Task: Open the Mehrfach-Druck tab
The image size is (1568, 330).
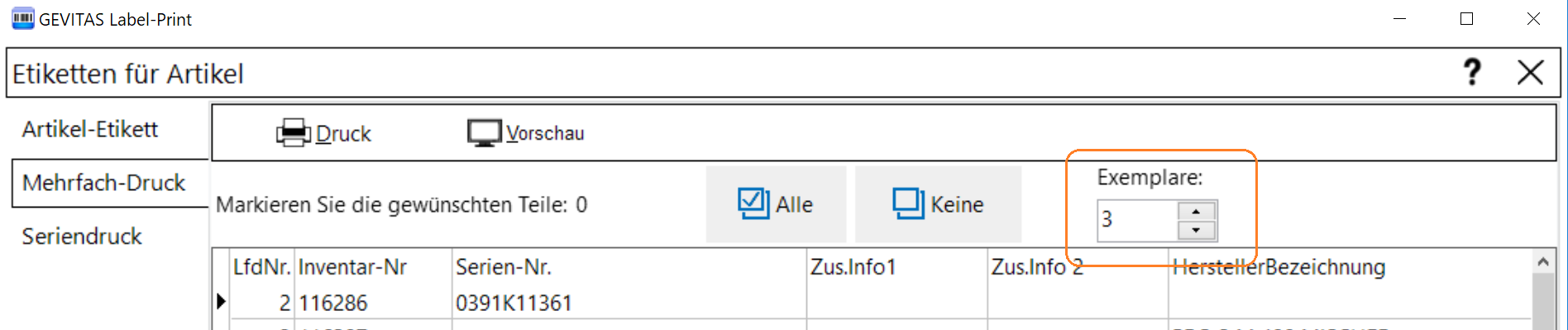Action: [103, 183]
